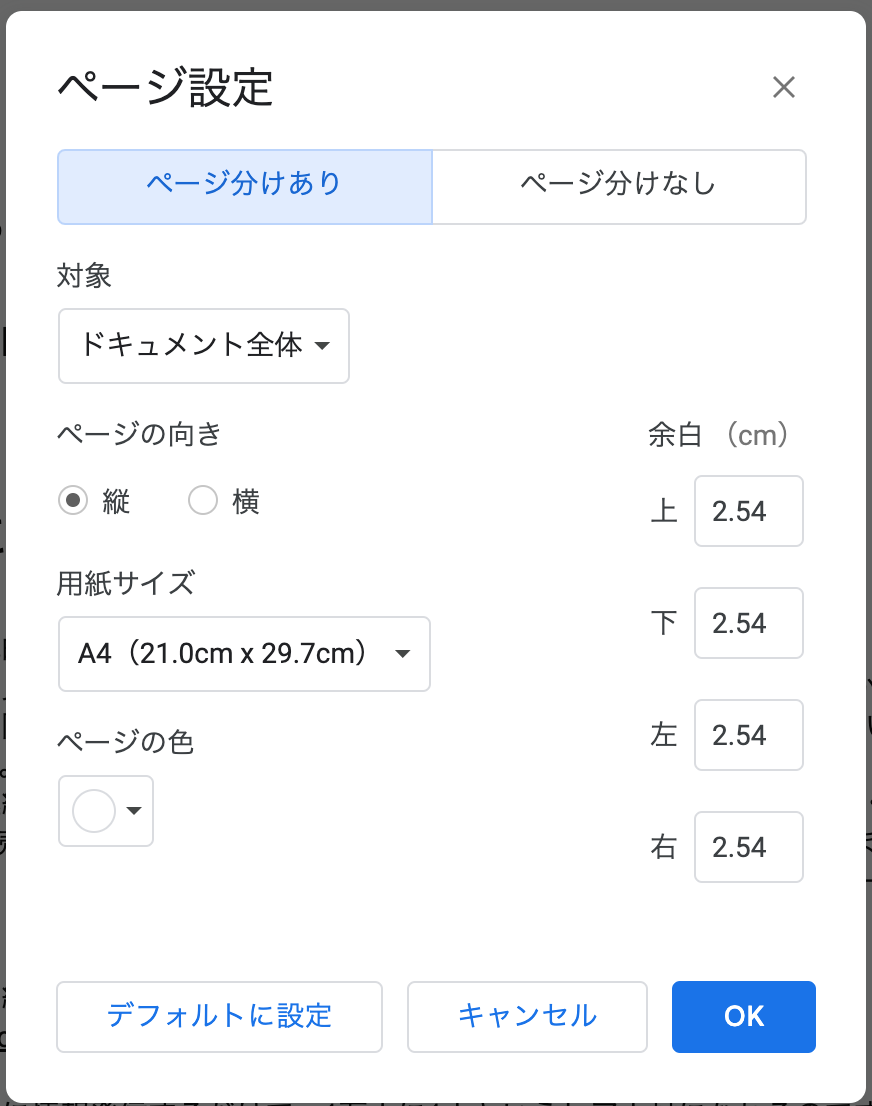Screen dimensions: 872x1106
Task: Click the left margin 左 input field
Action: (x=748, y=735)
